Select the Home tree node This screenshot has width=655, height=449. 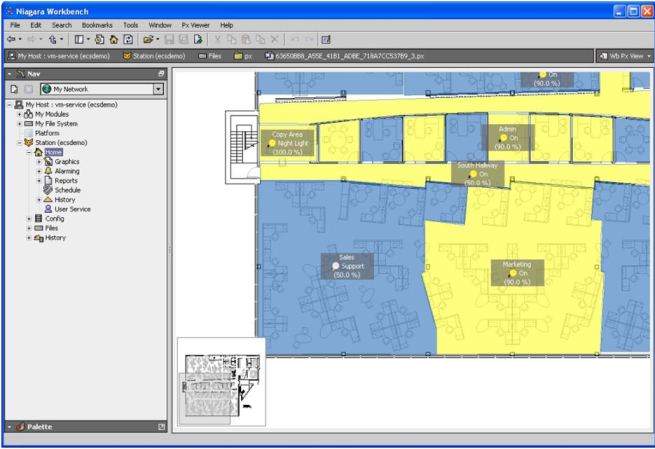[x=53, y=152]
